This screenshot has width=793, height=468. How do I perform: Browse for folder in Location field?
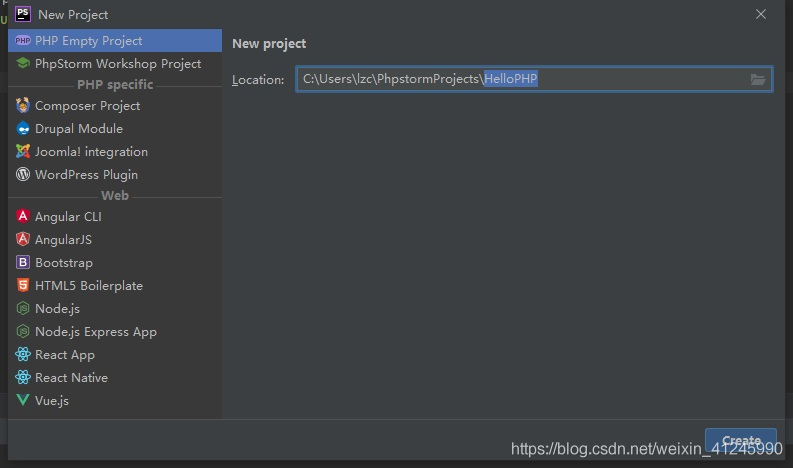point(758,80)
